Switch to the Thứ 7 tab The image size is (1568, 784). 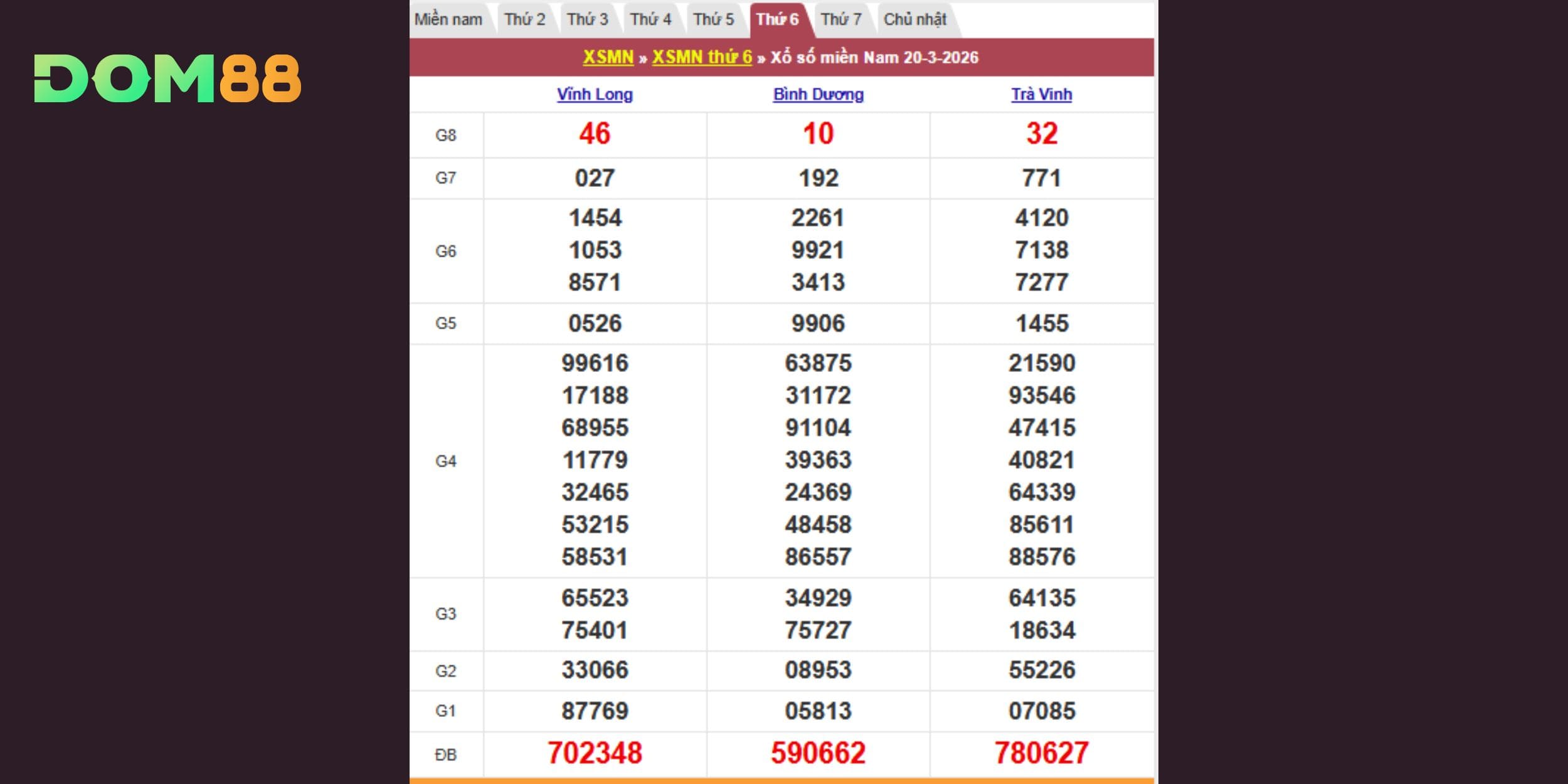tap(841, 19)
